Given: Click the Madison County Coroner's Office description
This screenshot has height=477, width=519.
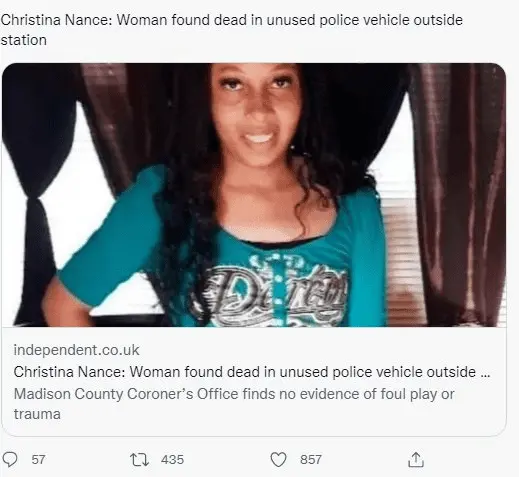Looking at the screenshot, I should pos(234,404).
